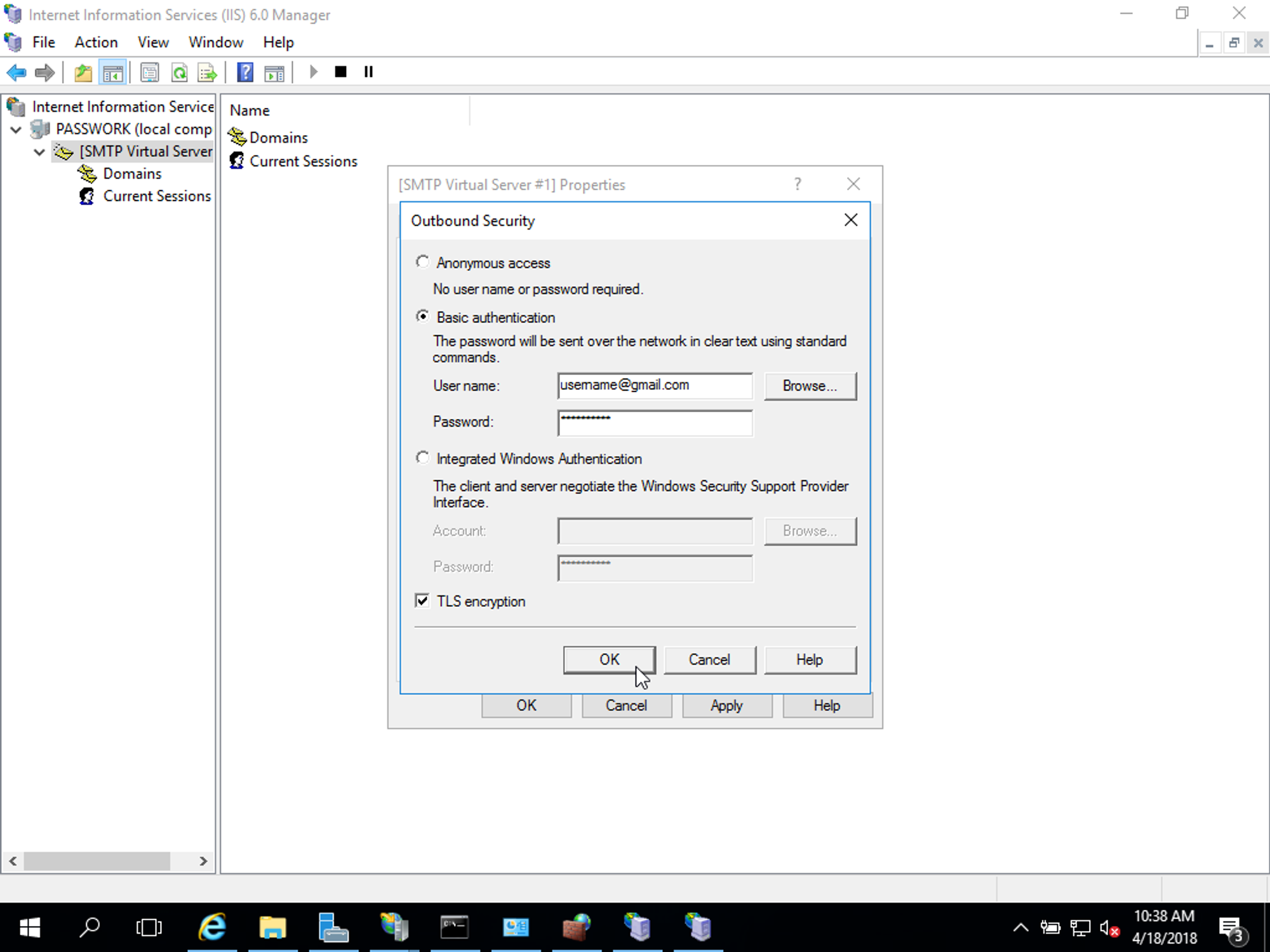
Task: Collapse the SMTP Virtual Server tree node
Action: [x=39, y=151]
